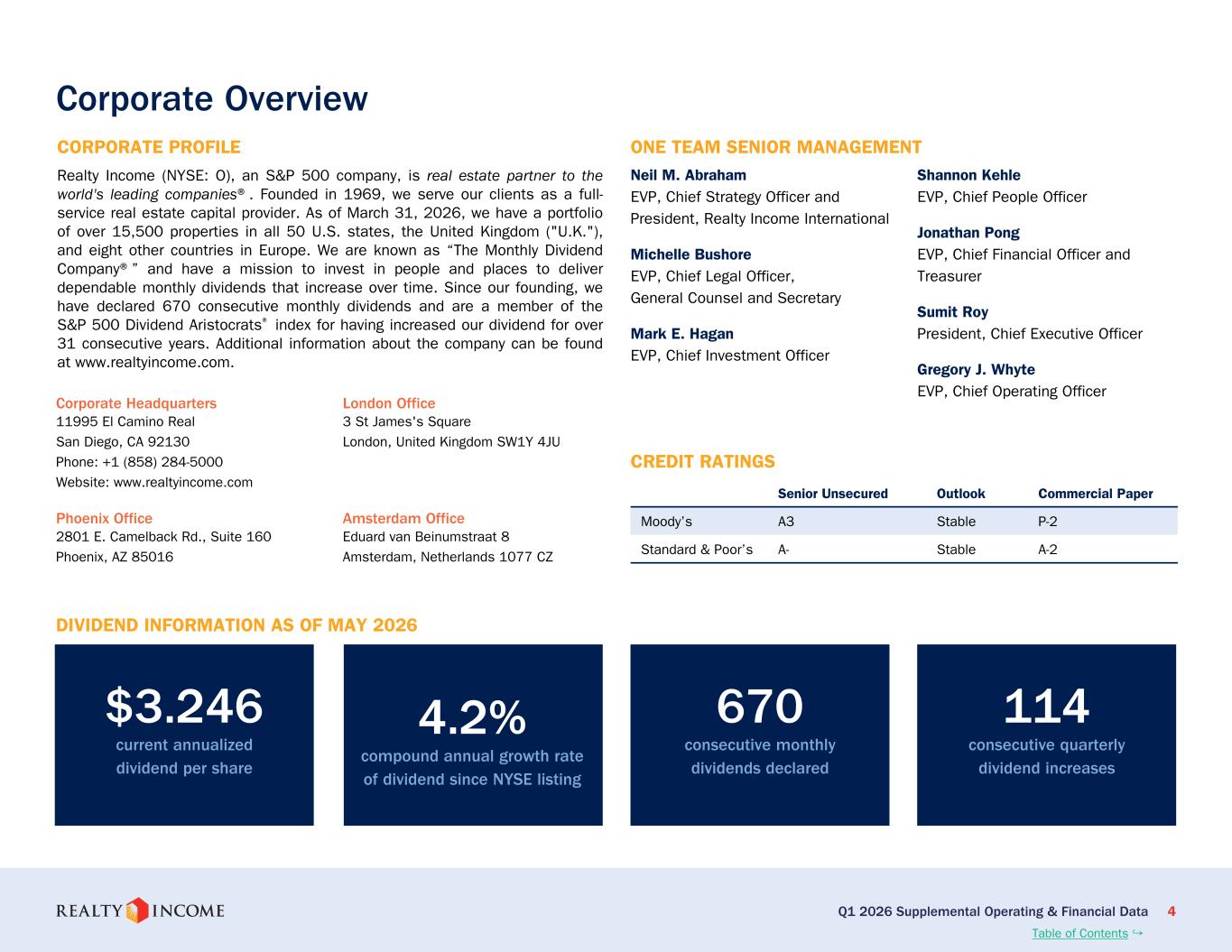Select the A-2 commercial paper rating

tap(1049, 549)
